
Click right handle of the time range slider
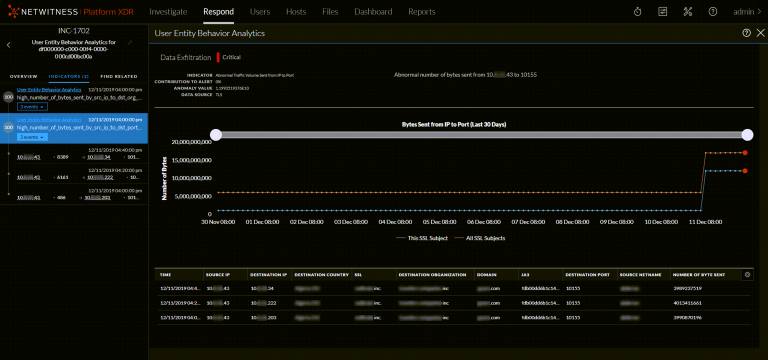point(747,135)
